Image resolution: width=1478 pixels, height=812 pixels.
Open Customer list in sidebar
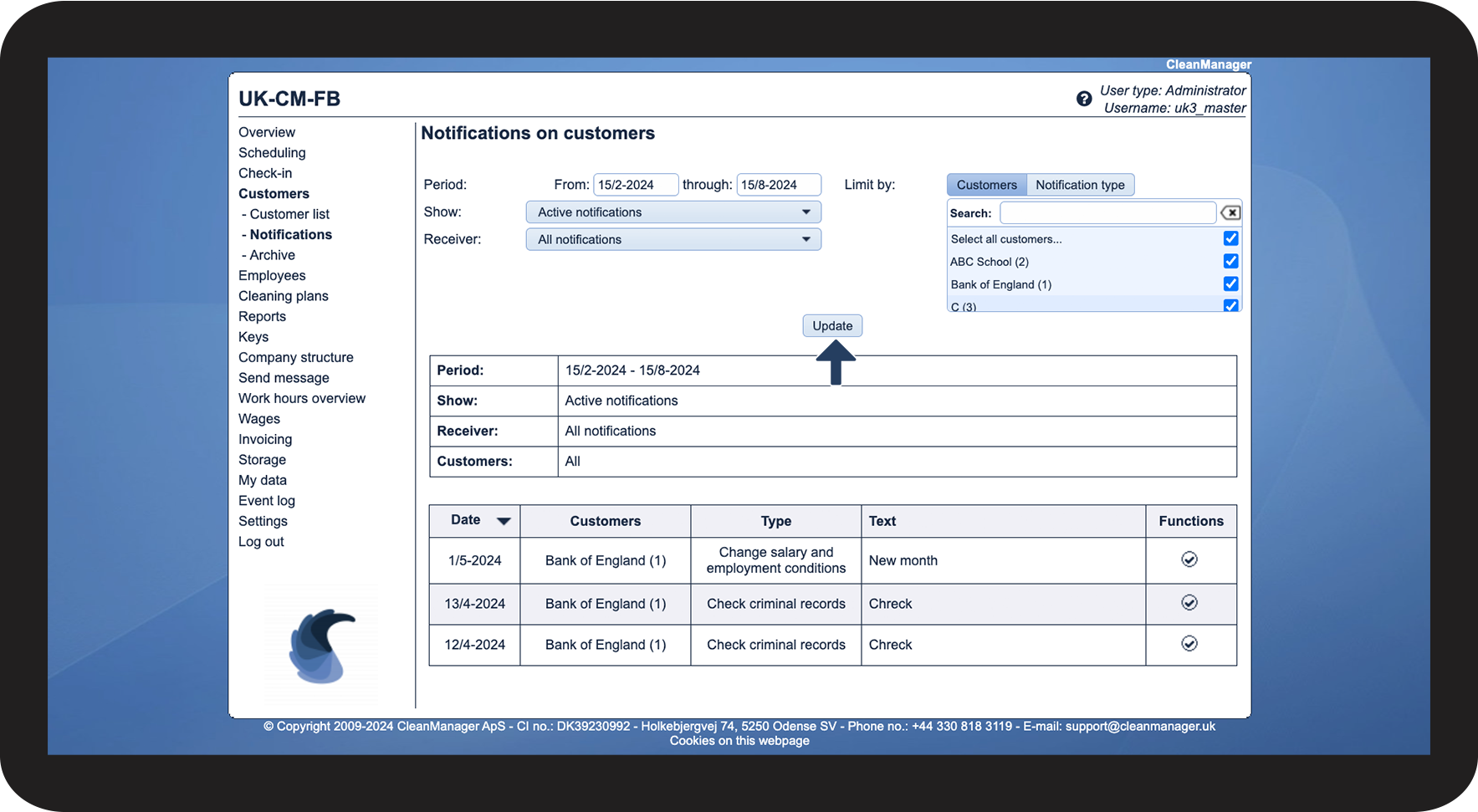click(x=289, y=214)
